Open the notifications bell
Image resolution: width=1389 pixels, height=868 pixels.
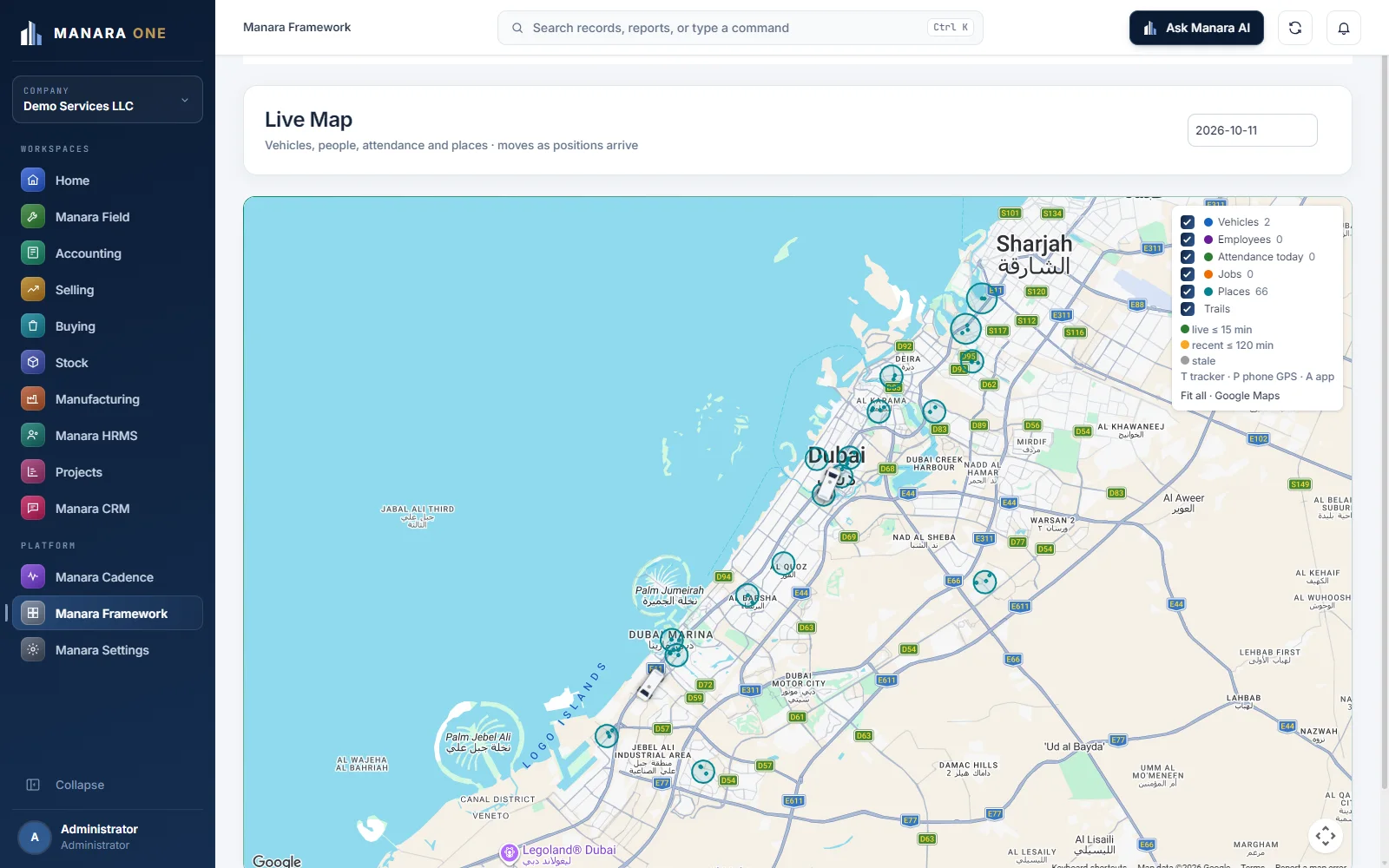point(1344,28)
